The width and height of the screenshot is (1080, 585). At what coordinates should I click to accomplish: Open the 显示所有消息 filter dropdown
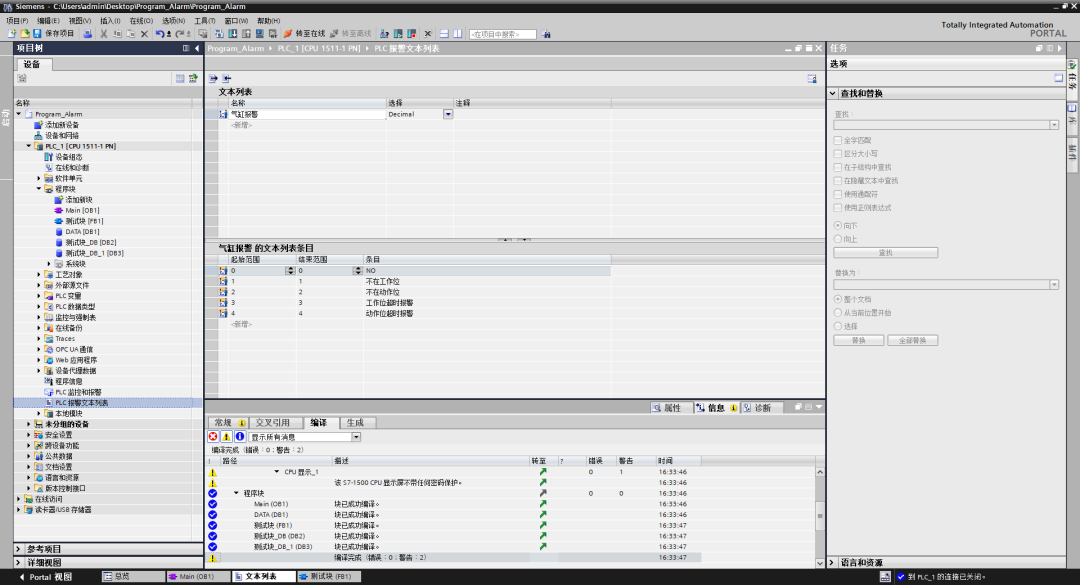[356, 437]
